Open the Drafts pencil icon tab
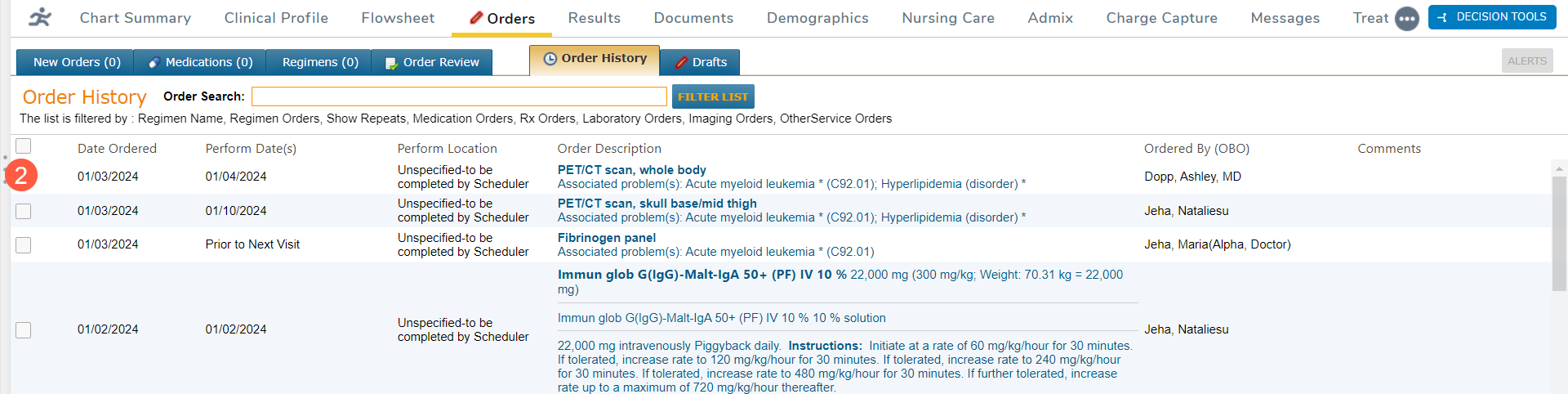 (682, 62)
